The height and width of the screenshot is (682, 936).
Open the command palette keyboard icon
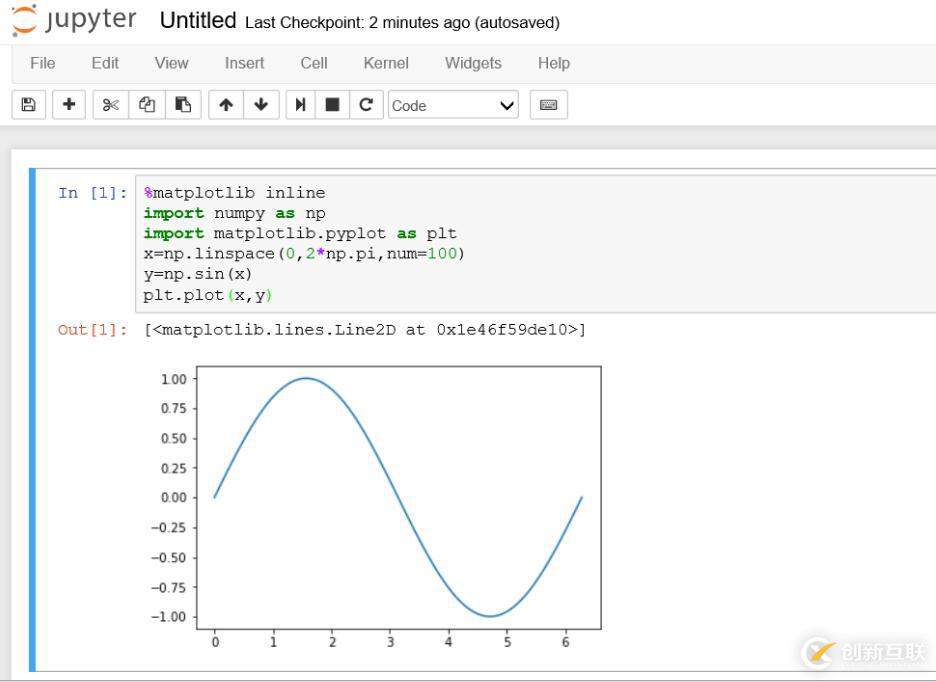(x=548, y=105)
